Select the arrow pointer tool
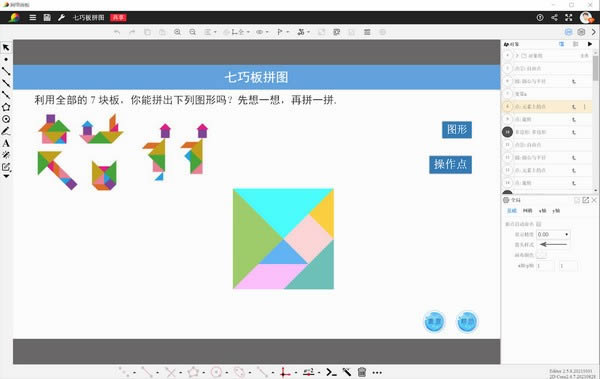This screenshot has height=379, width=600. click(x=6, y=47)
